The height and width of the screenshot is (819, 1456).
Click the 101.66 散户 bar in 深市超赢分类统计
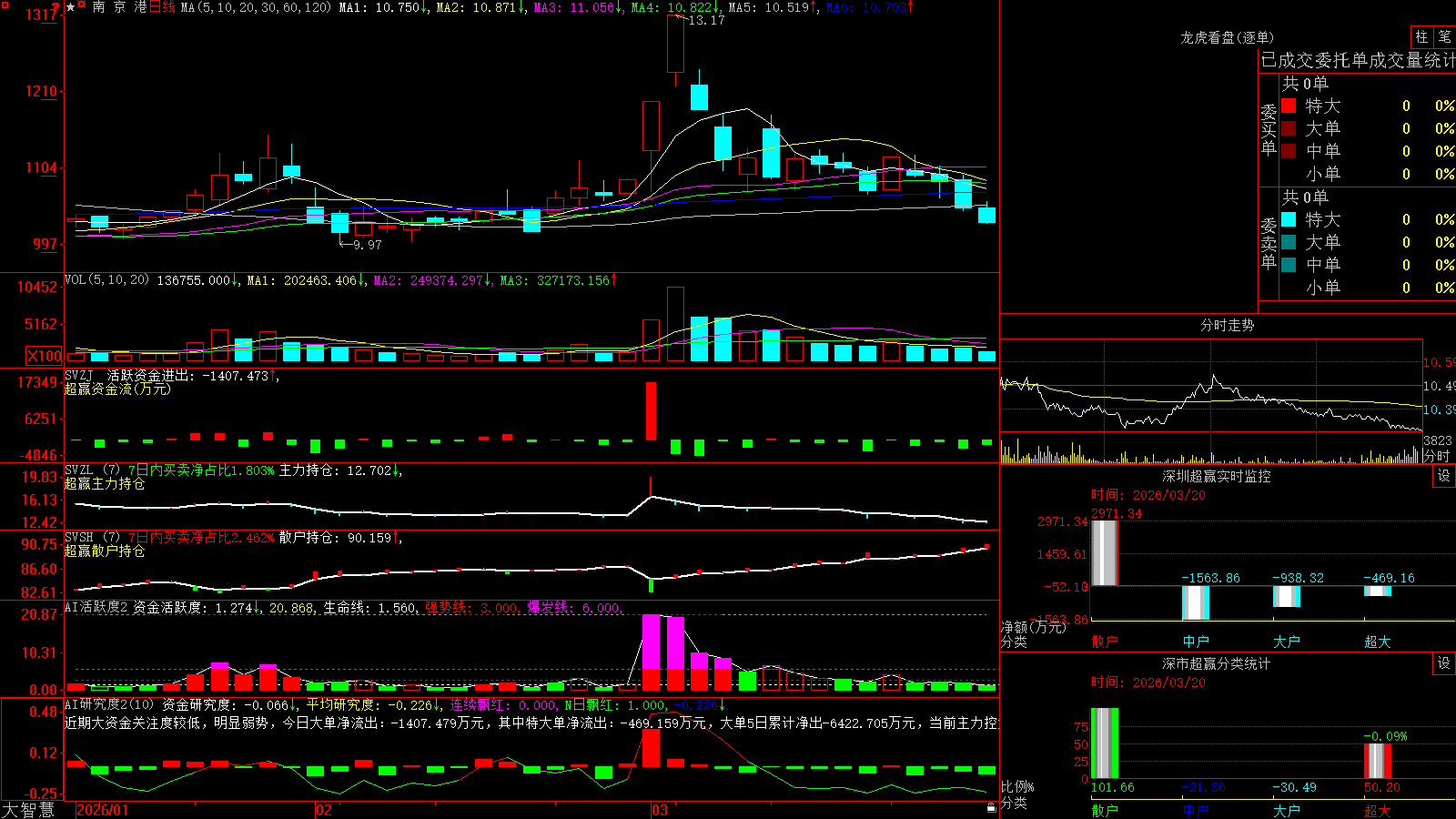tap(1104, 743)
